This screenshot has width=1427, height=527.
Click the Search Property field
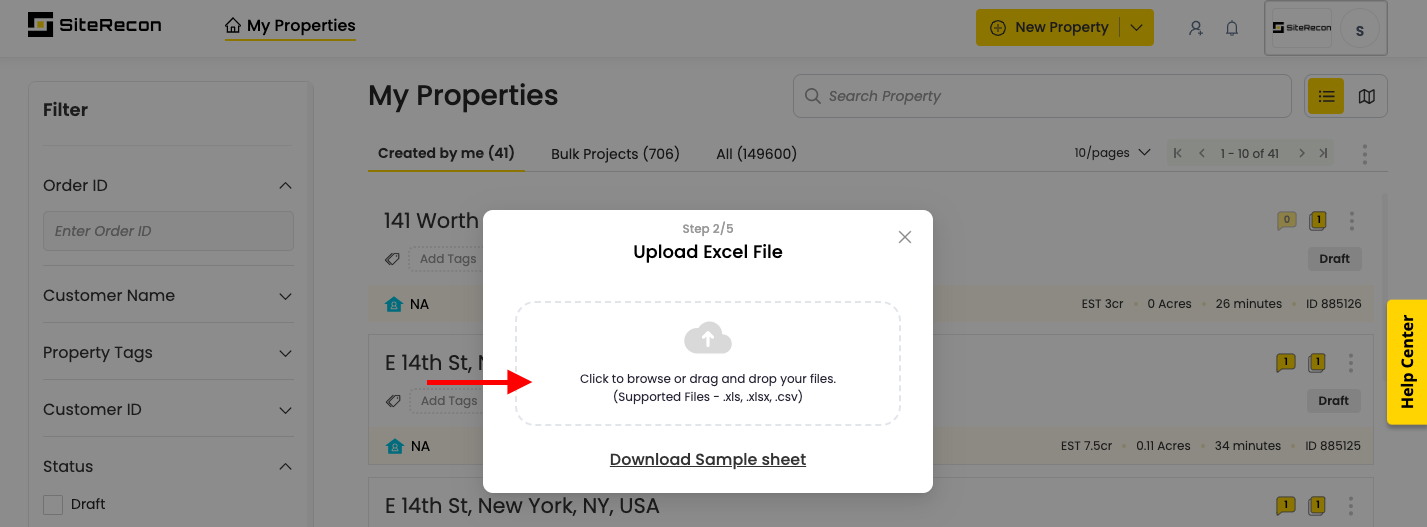(x=1042, y=96)
